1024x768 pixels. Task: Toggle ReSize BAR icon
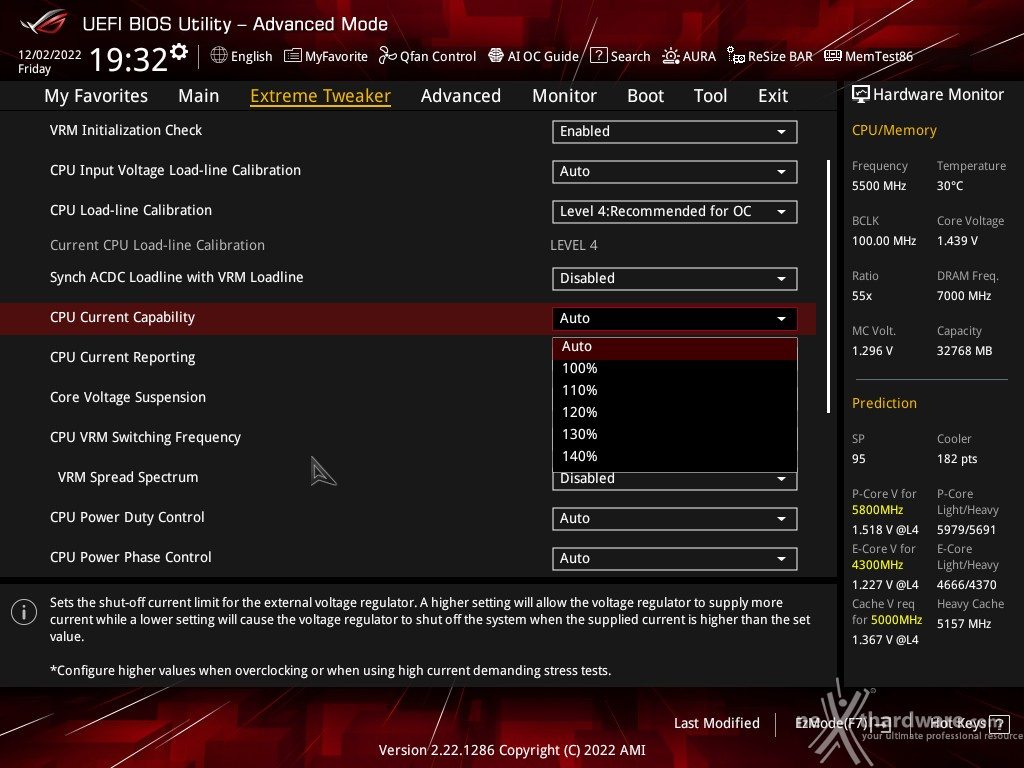(735, 56)
